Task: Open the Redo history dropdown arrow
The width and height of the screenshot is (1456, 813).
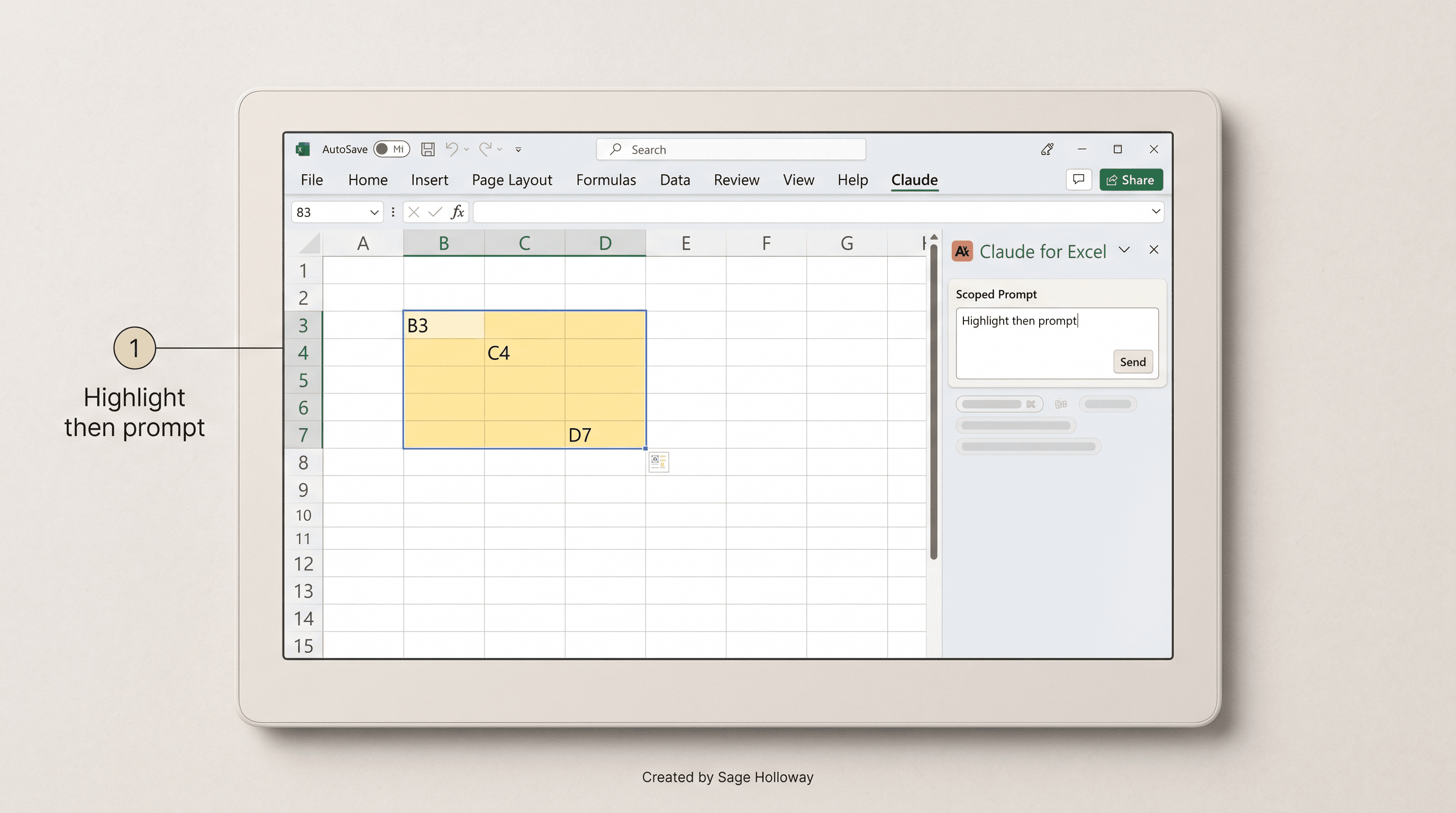Action: click(x=499, y=150)
